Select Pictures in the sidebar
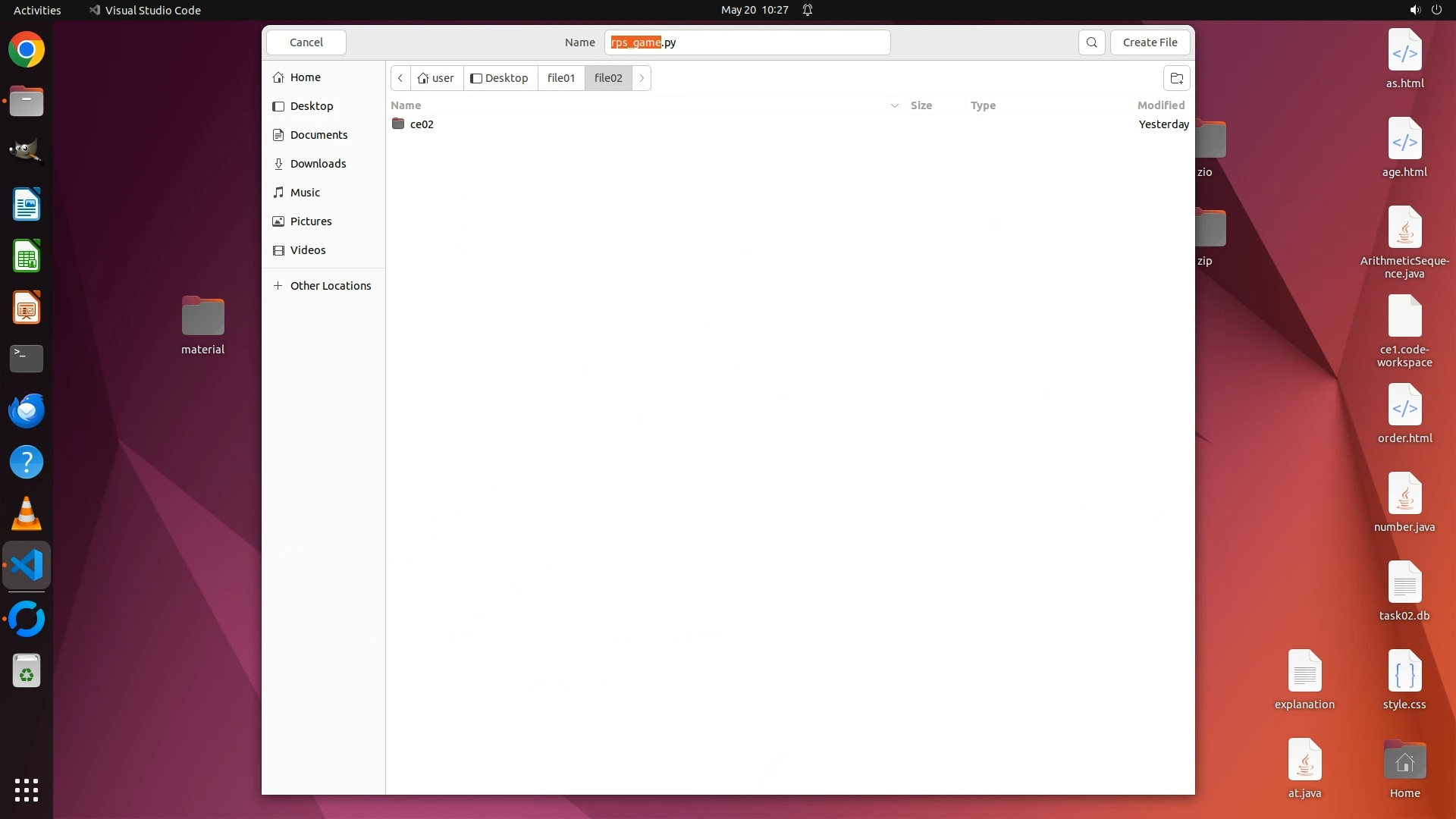 click(311, 221)
